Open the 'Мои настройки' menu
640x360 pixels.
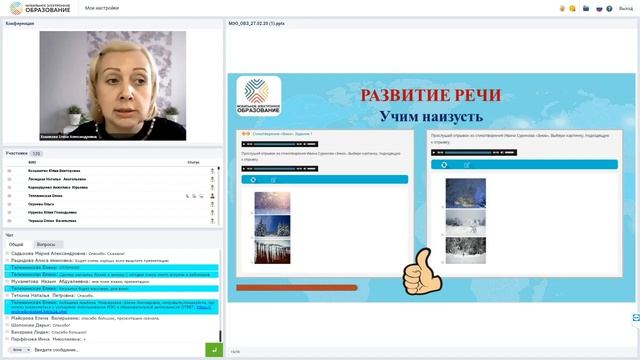tap(102, 8)
